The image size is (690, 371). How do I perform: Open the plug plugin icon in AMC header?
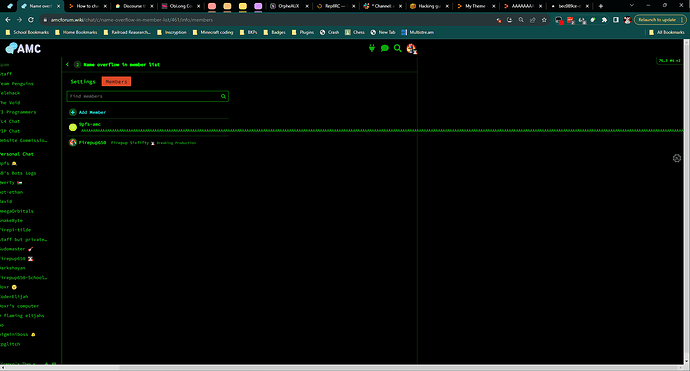point(372,48)
